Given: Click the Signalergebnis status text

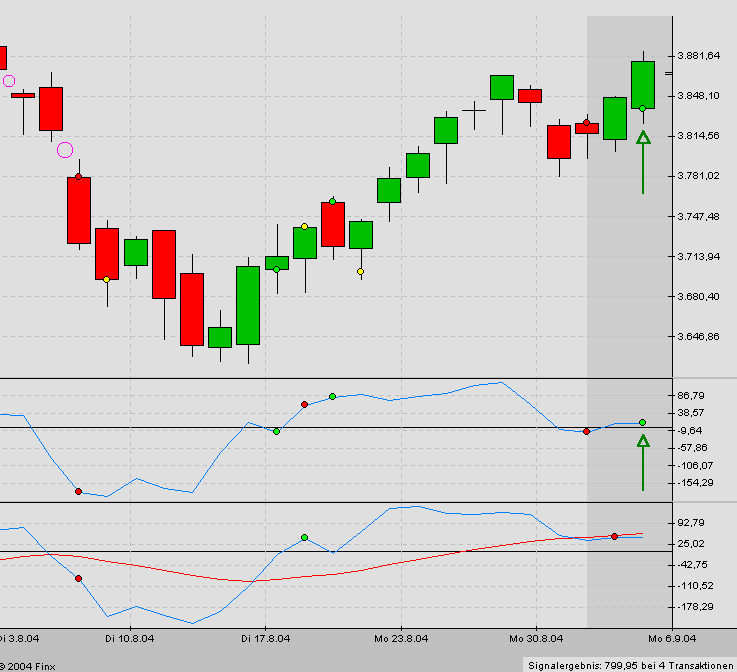Looking at the screenshot, I should [x=629, y=664].
